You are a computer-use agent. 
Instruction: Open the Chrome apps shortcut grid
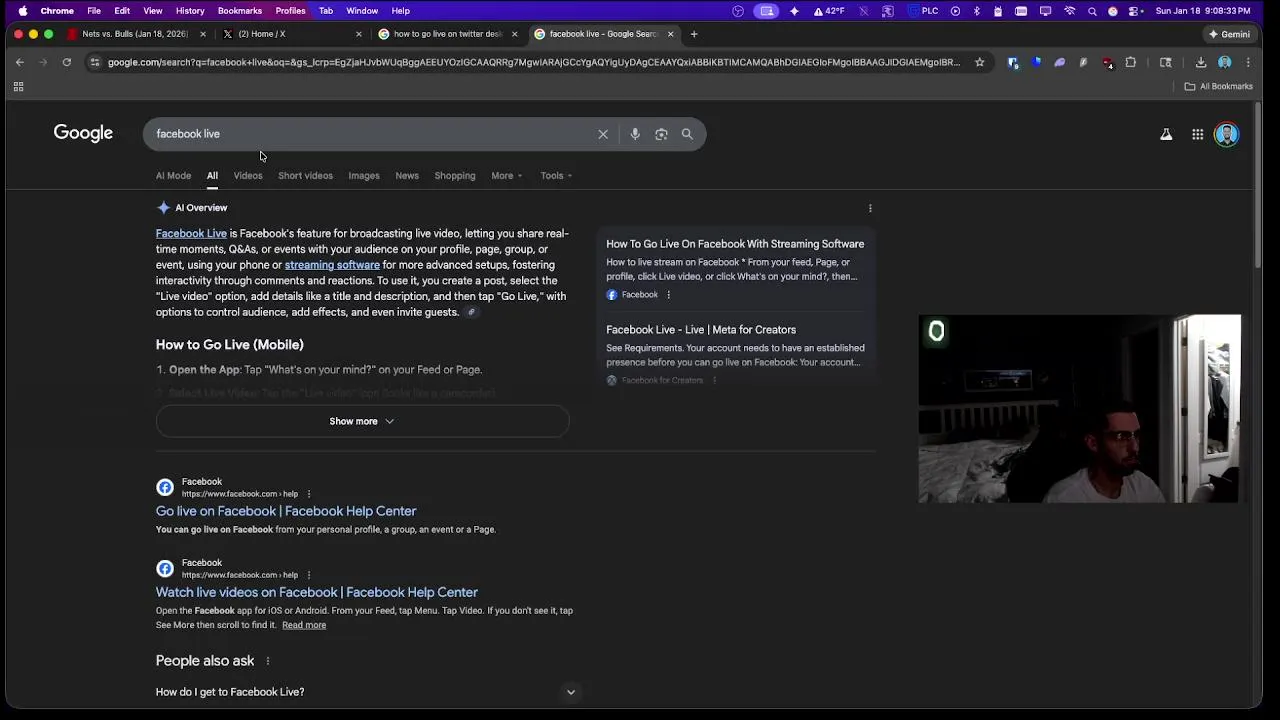[18, 87]
